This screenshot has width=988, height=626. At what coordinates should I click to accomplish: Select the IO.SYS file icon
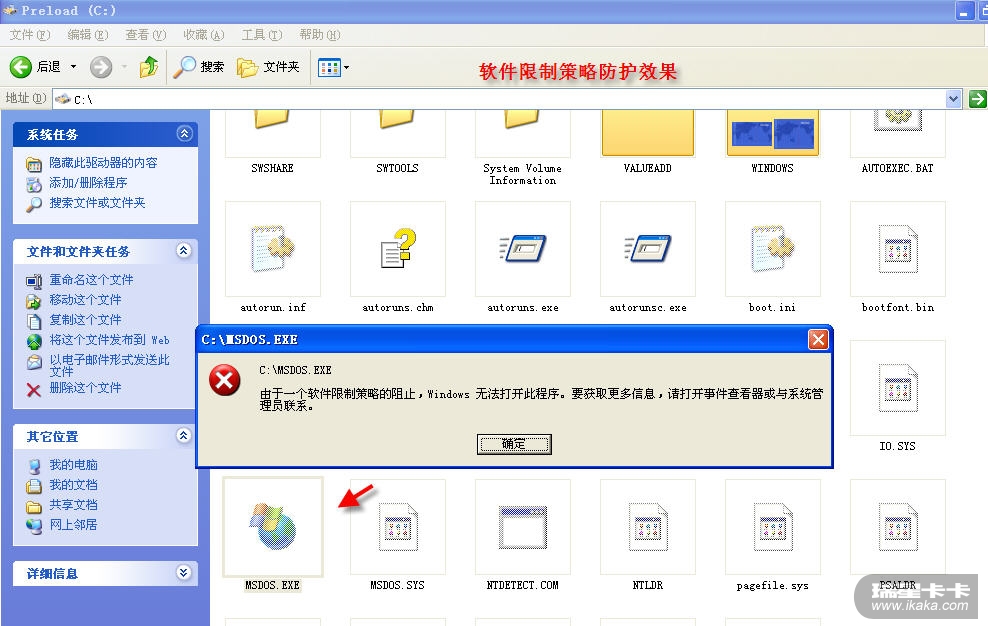click(897, 388)
